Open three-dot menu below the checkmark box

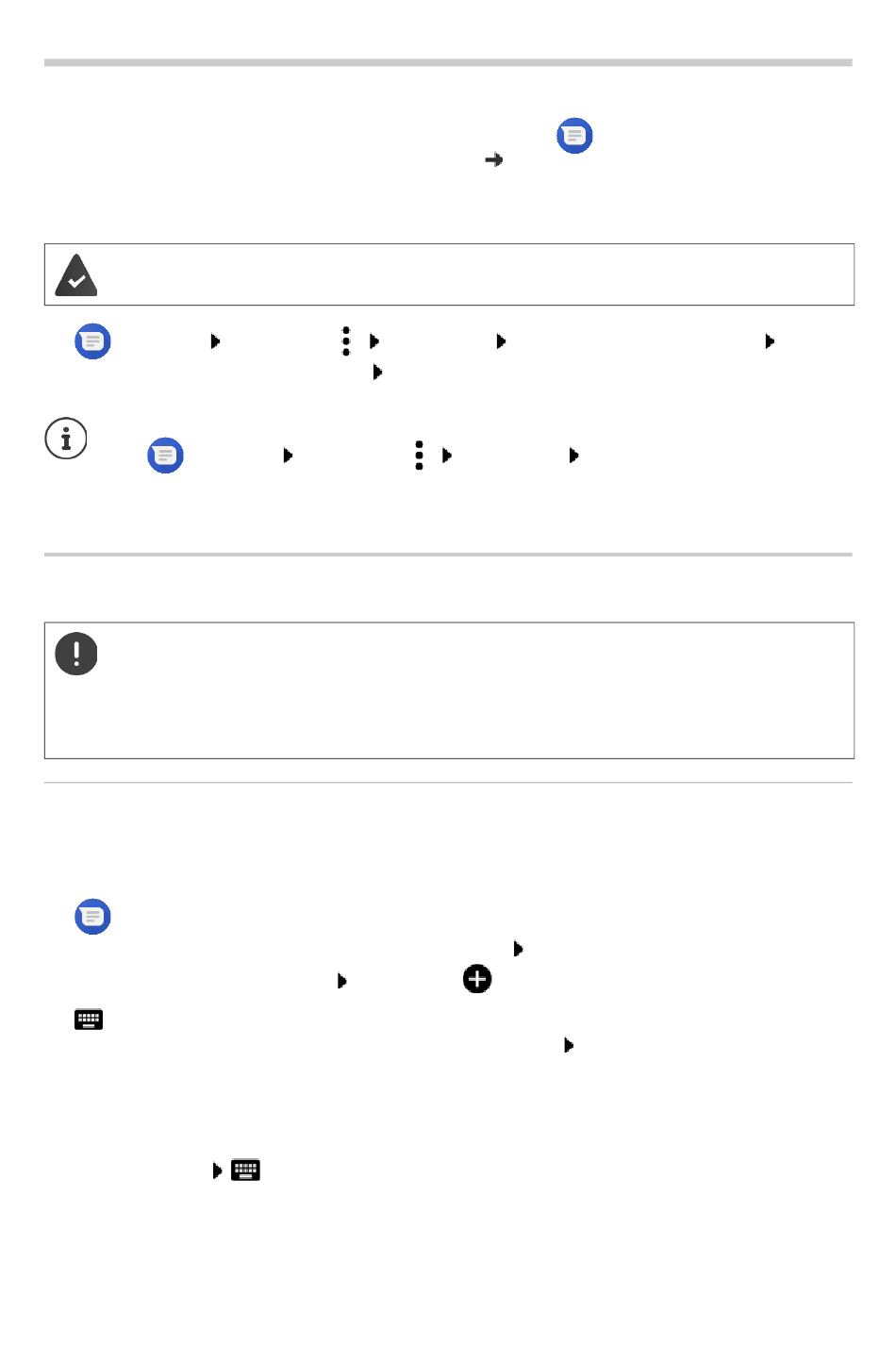(x=346, y=341)
